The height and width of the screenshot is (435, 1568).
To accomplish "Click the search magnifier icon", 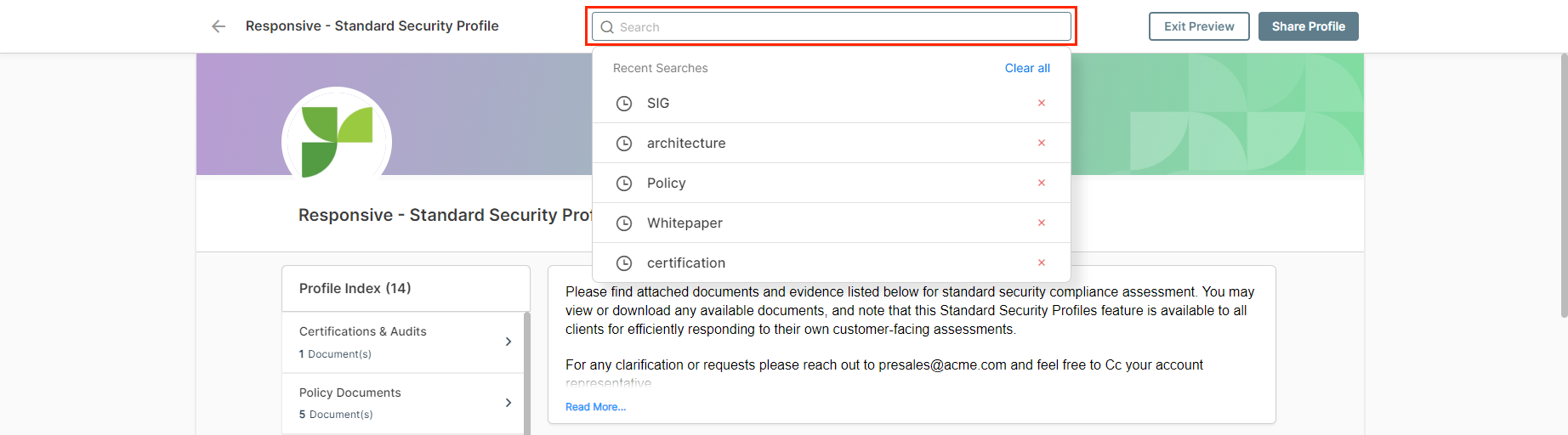I will [x=607, y=27].
